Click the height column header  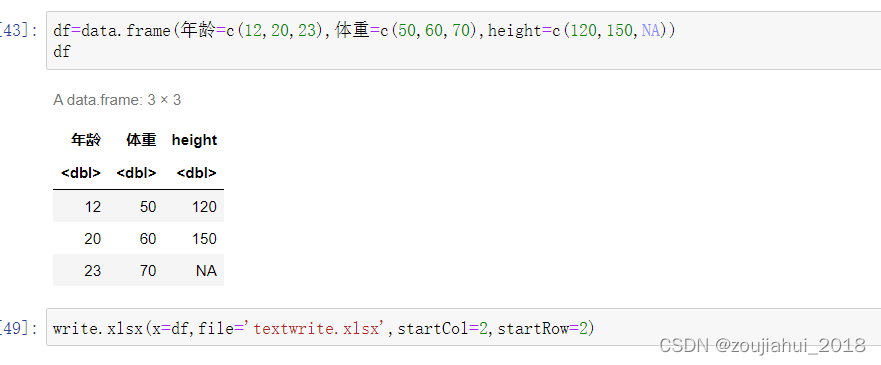click(194, 140)
